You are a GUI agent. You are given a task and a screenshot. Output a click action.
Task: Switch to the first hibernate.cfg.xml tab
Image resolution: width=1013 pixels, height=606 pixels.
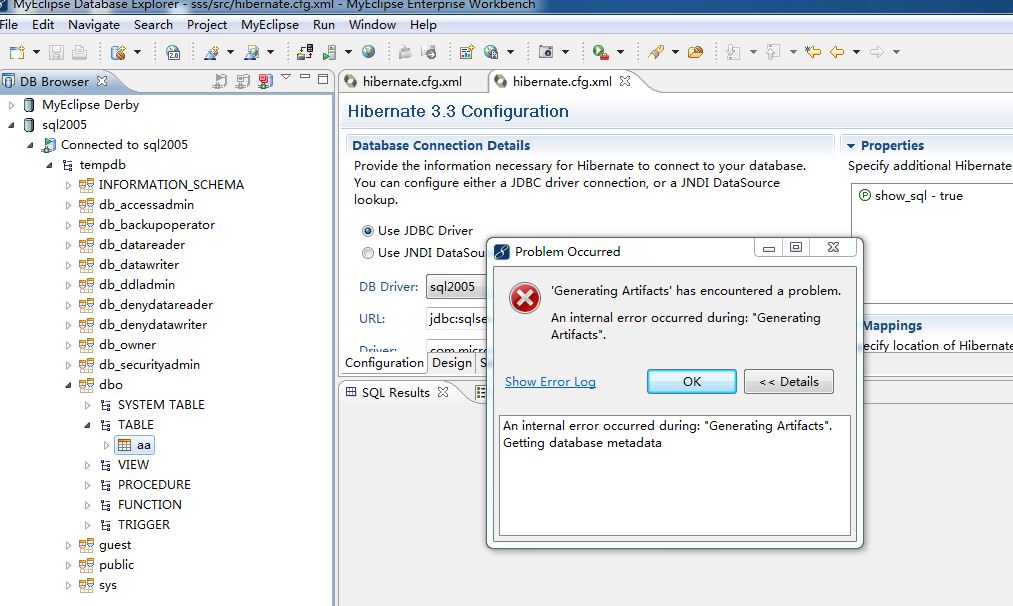click(x=412, y=81)
